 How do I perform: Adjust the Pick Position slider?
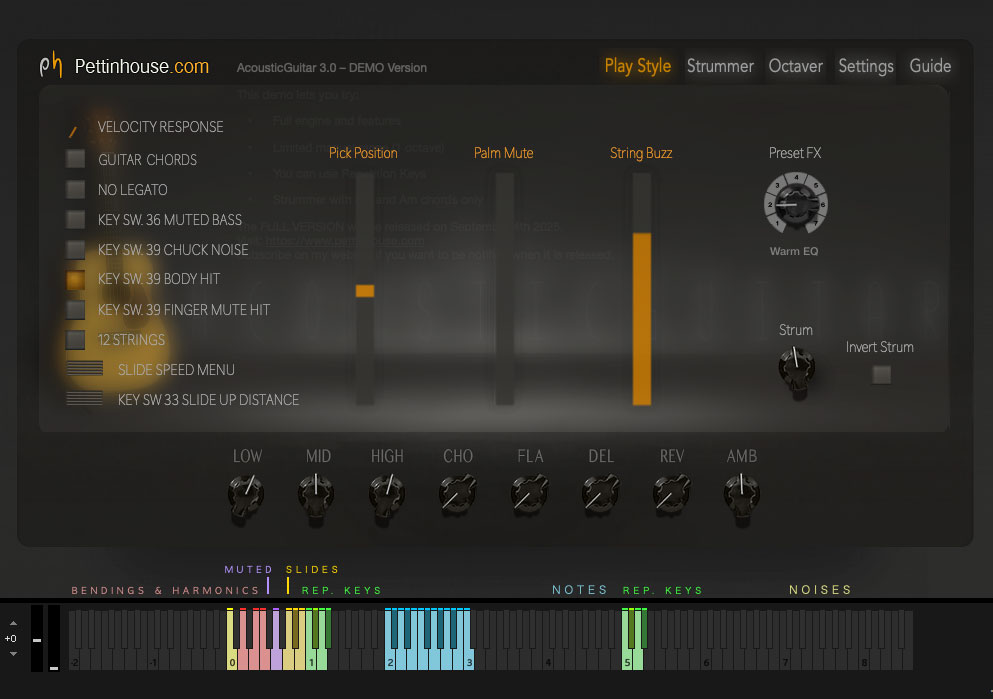point(365,289)
